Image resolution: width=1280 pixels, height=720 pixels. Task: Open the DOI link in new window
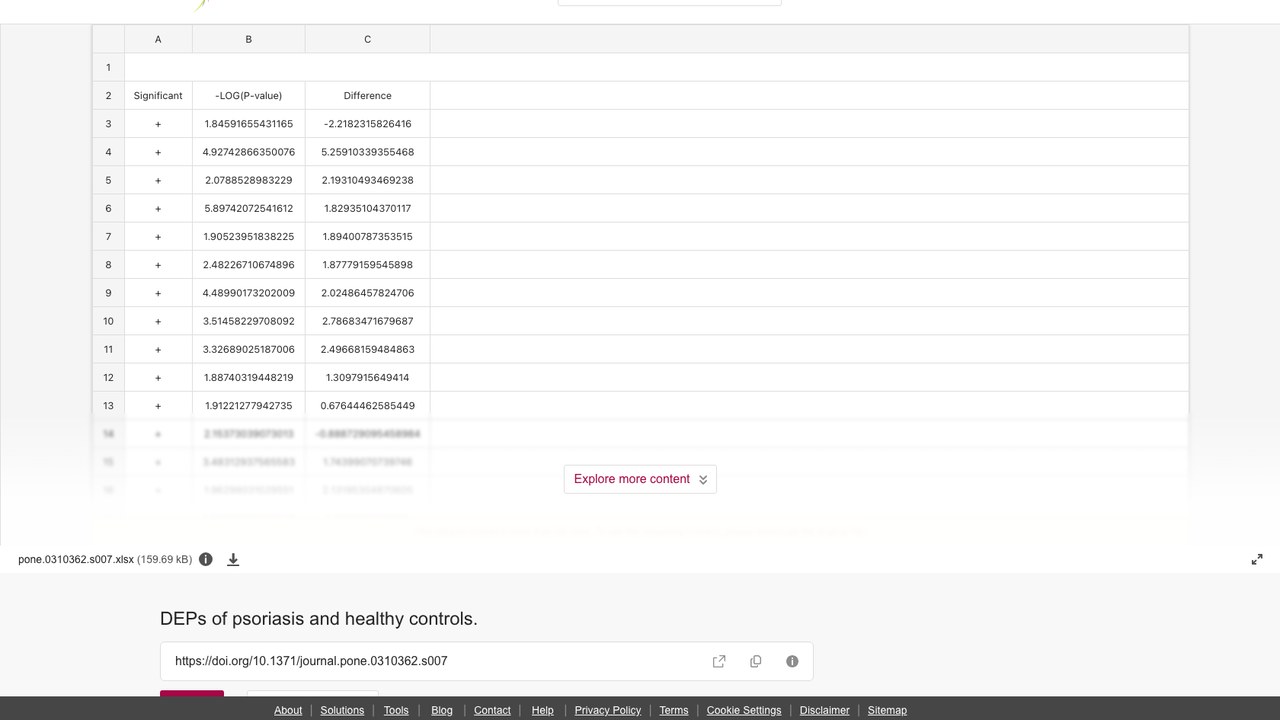(x=719, y=661)
